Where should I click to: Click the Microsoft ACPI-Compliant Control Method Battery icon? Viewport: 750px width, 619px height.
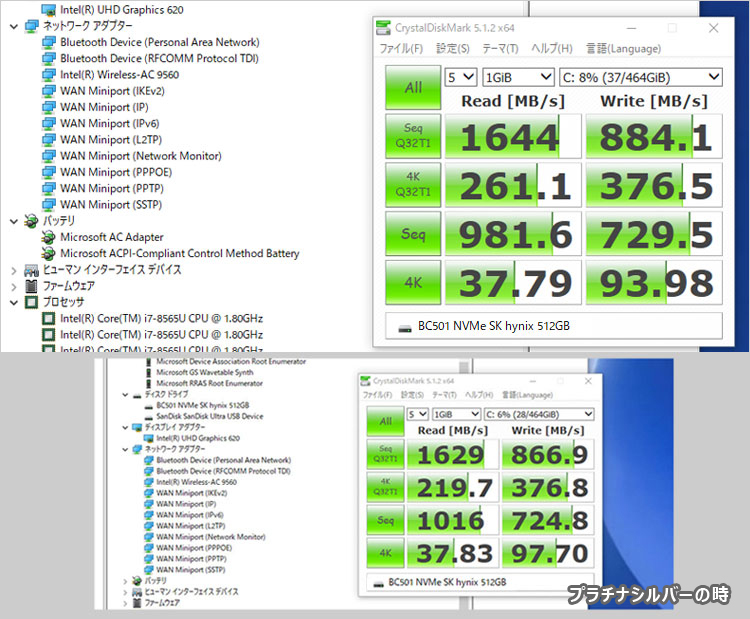48,254
